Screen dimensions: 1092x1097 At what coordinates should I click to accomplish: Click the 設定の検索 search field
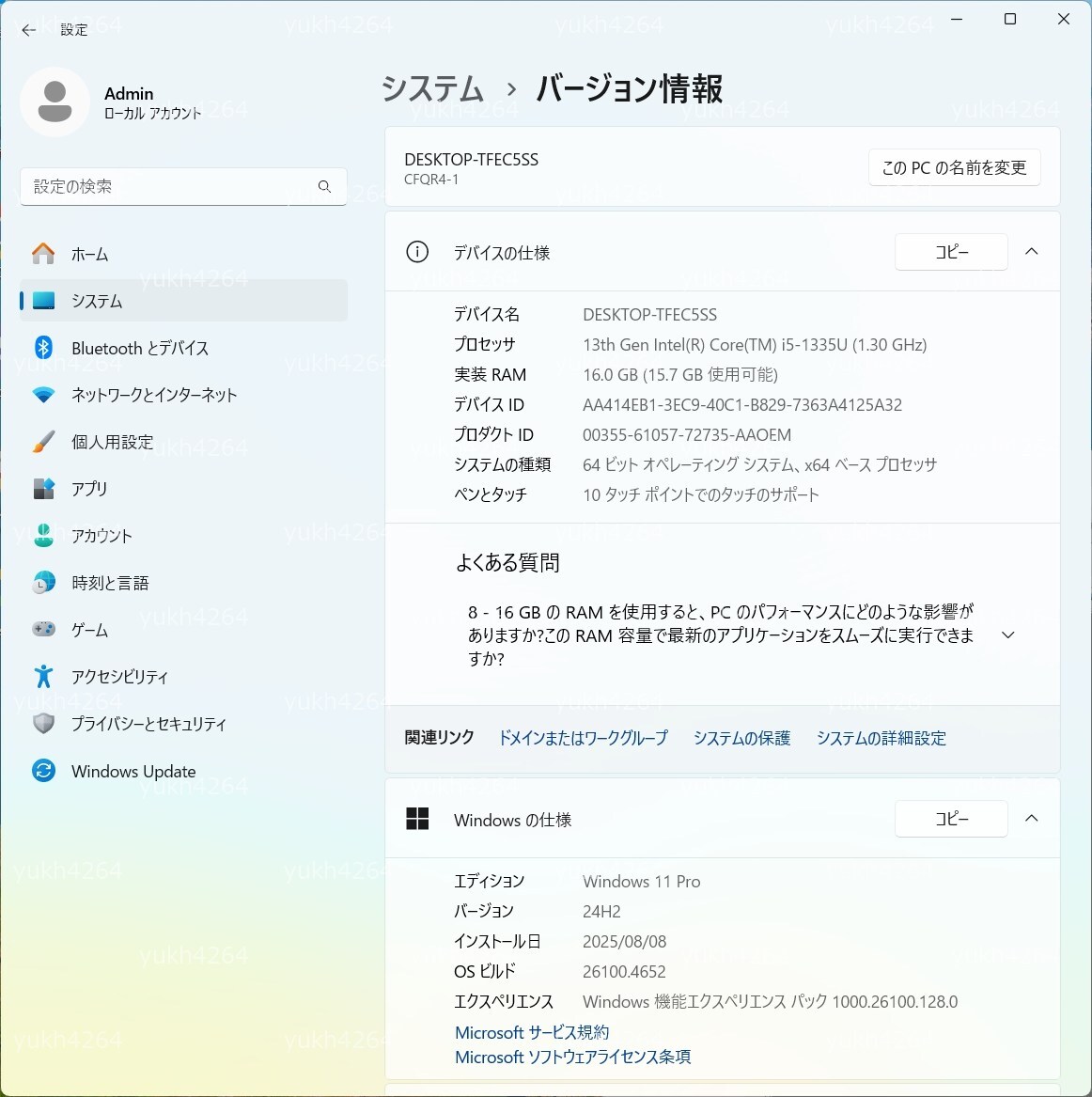coord(183,186)
